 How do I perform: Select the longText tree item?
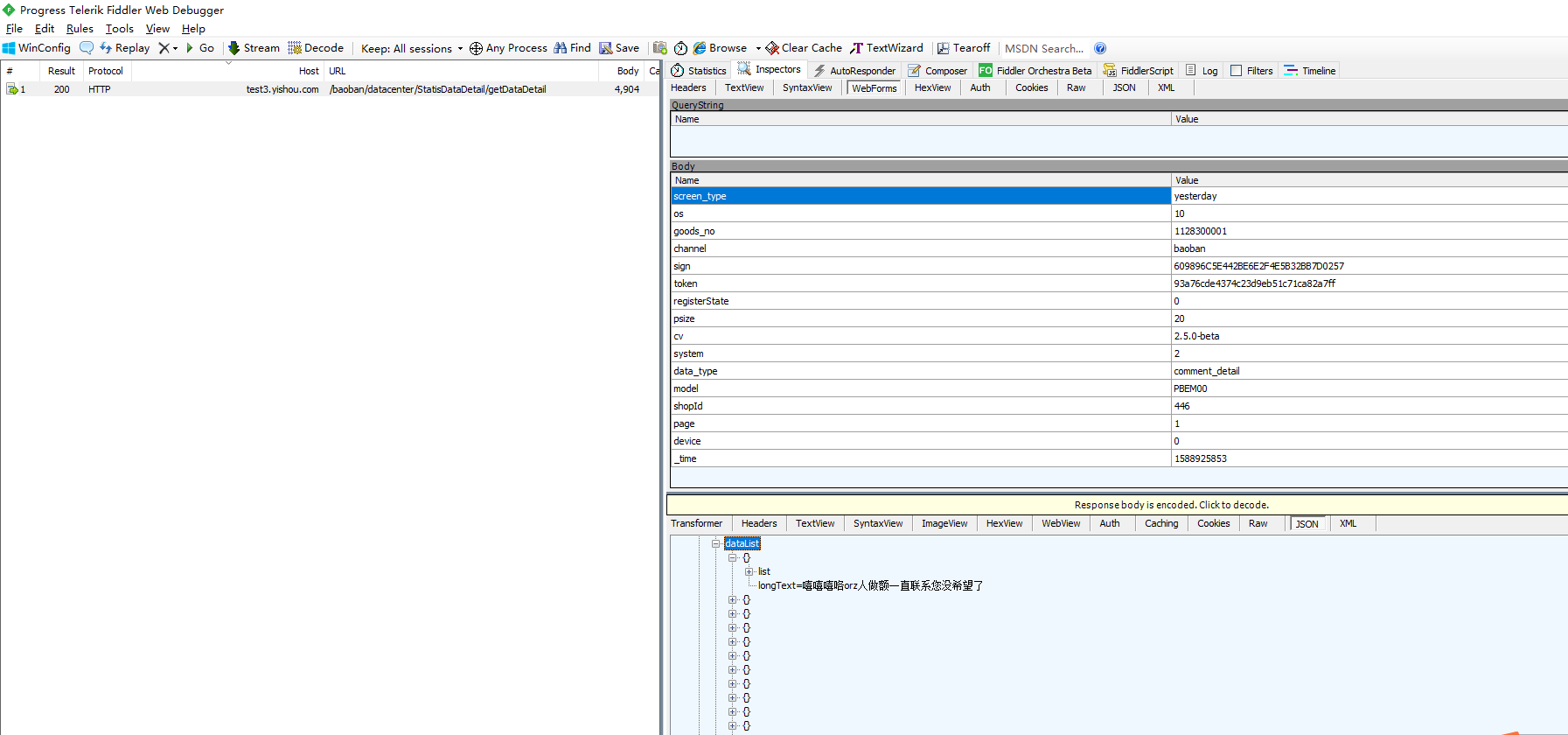[x=870, y=585]
